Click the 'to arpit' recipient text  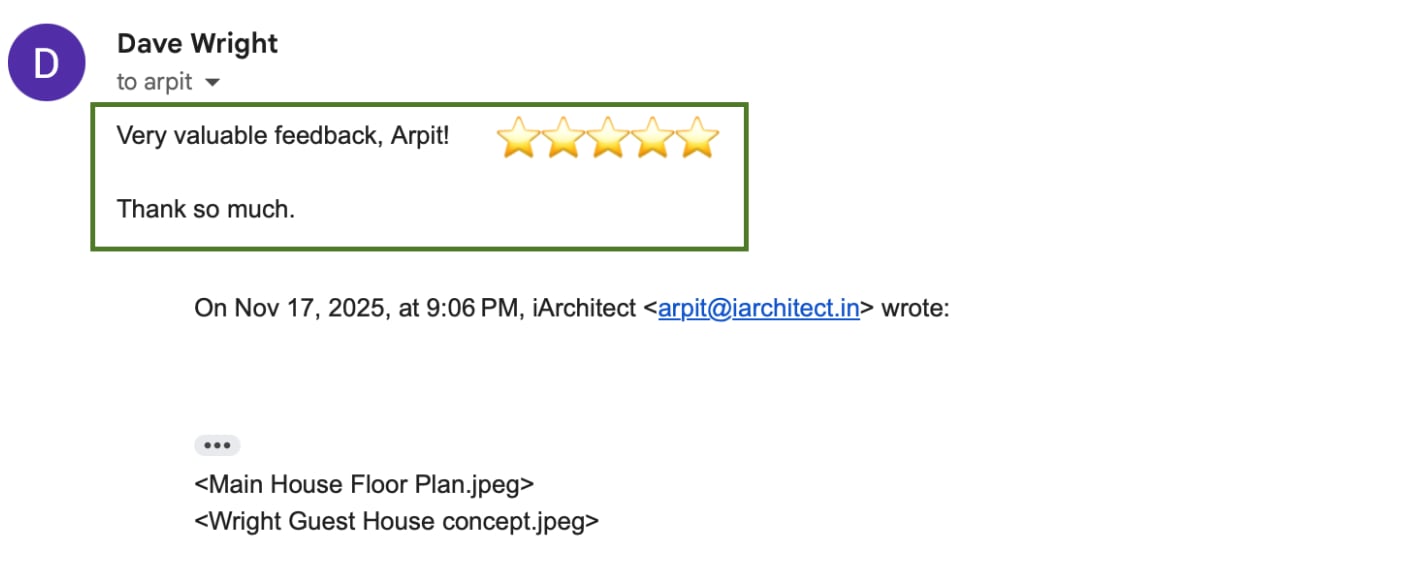coord(154,82)
